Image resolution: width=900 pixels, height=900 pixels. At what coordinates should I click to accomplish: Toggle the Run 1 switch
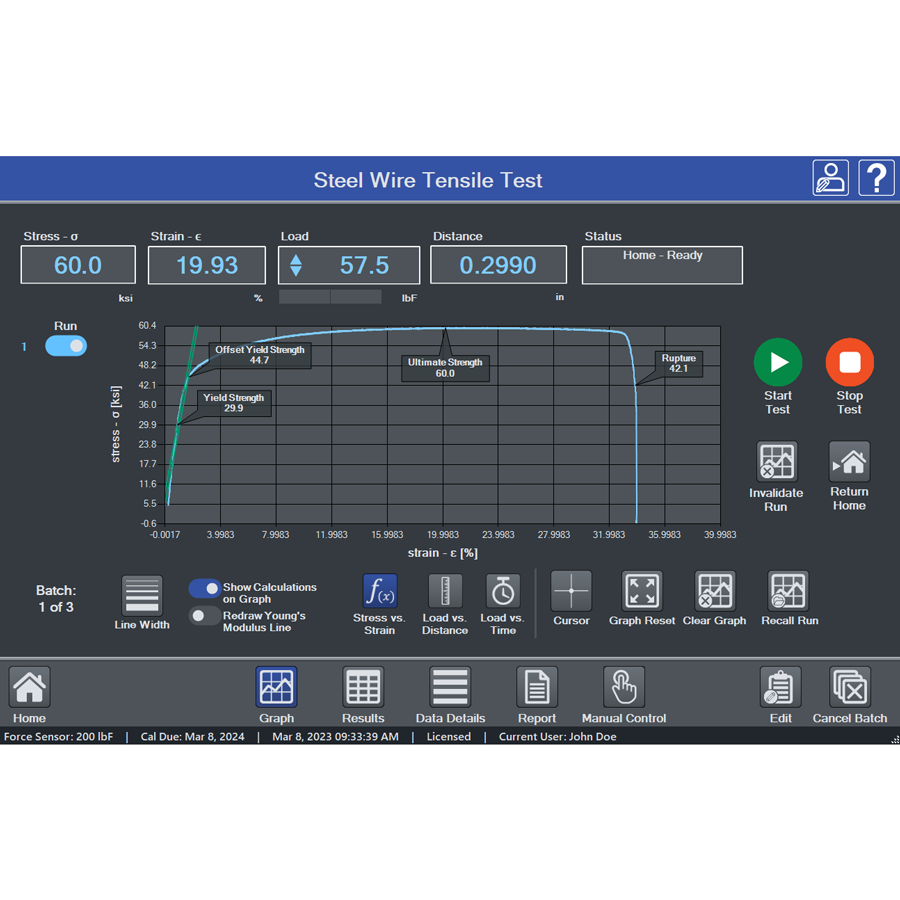(66, 346)
